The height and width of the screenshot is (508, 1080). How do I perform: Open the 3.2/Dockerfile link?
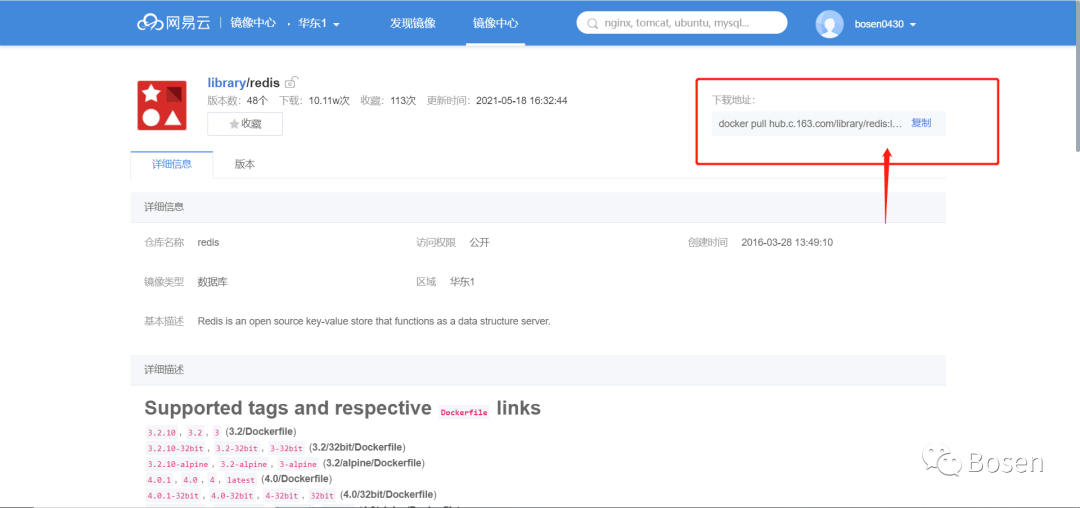click(262, 432)
